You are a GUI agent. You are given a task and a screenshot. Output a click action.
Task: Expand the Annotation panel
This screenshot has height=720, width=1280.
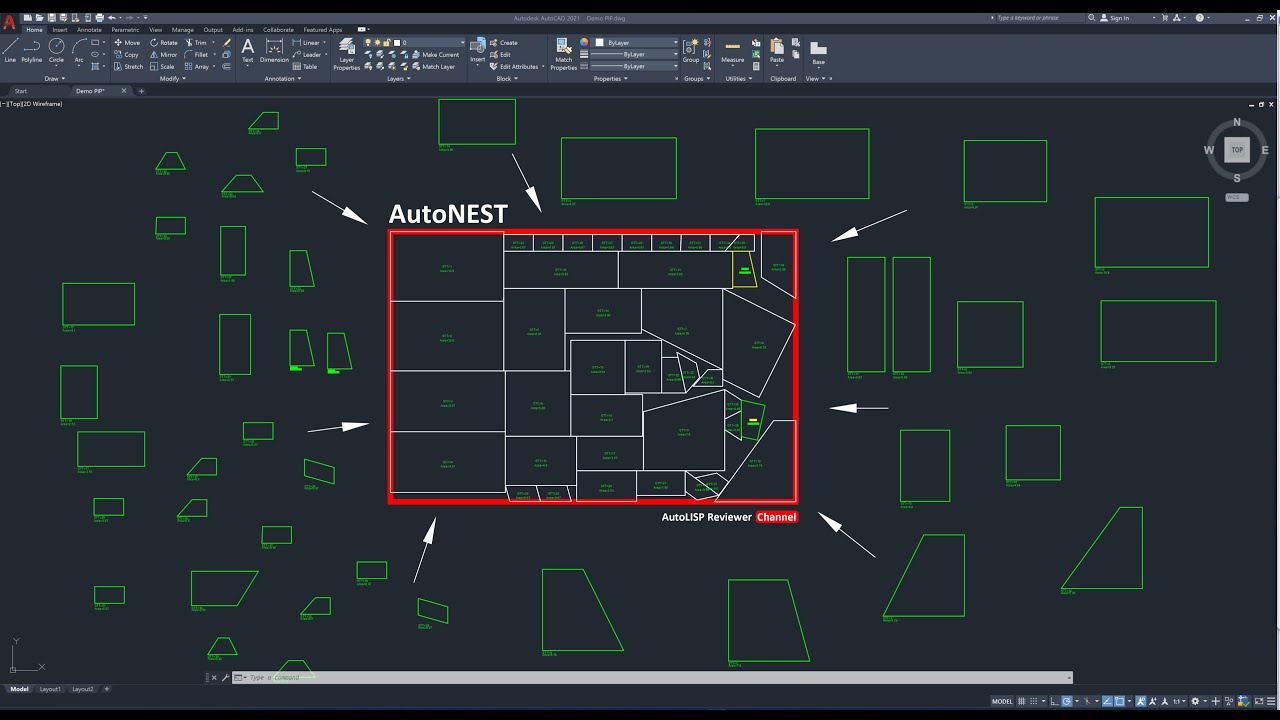tap(282, 78)
